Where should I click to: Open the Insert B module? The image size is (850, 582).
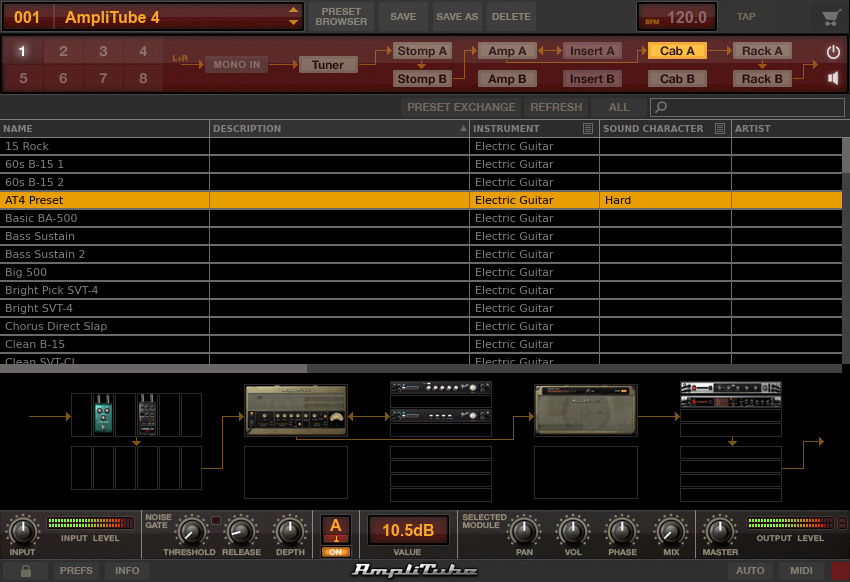point(592,79)
